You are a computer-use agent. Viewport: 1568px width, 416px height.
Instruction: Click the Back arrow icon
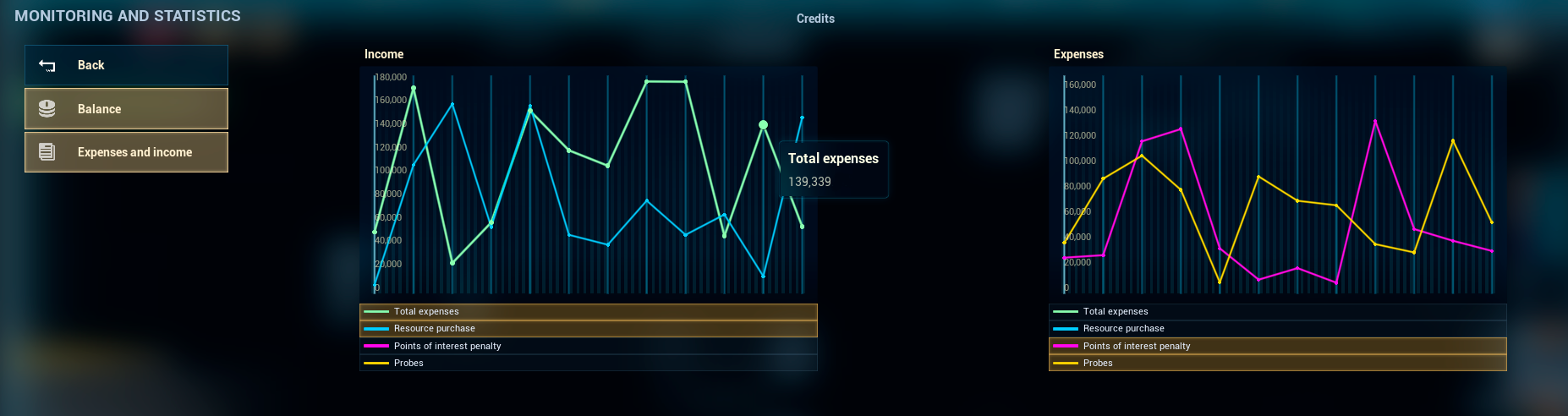(x=47, y=65)
